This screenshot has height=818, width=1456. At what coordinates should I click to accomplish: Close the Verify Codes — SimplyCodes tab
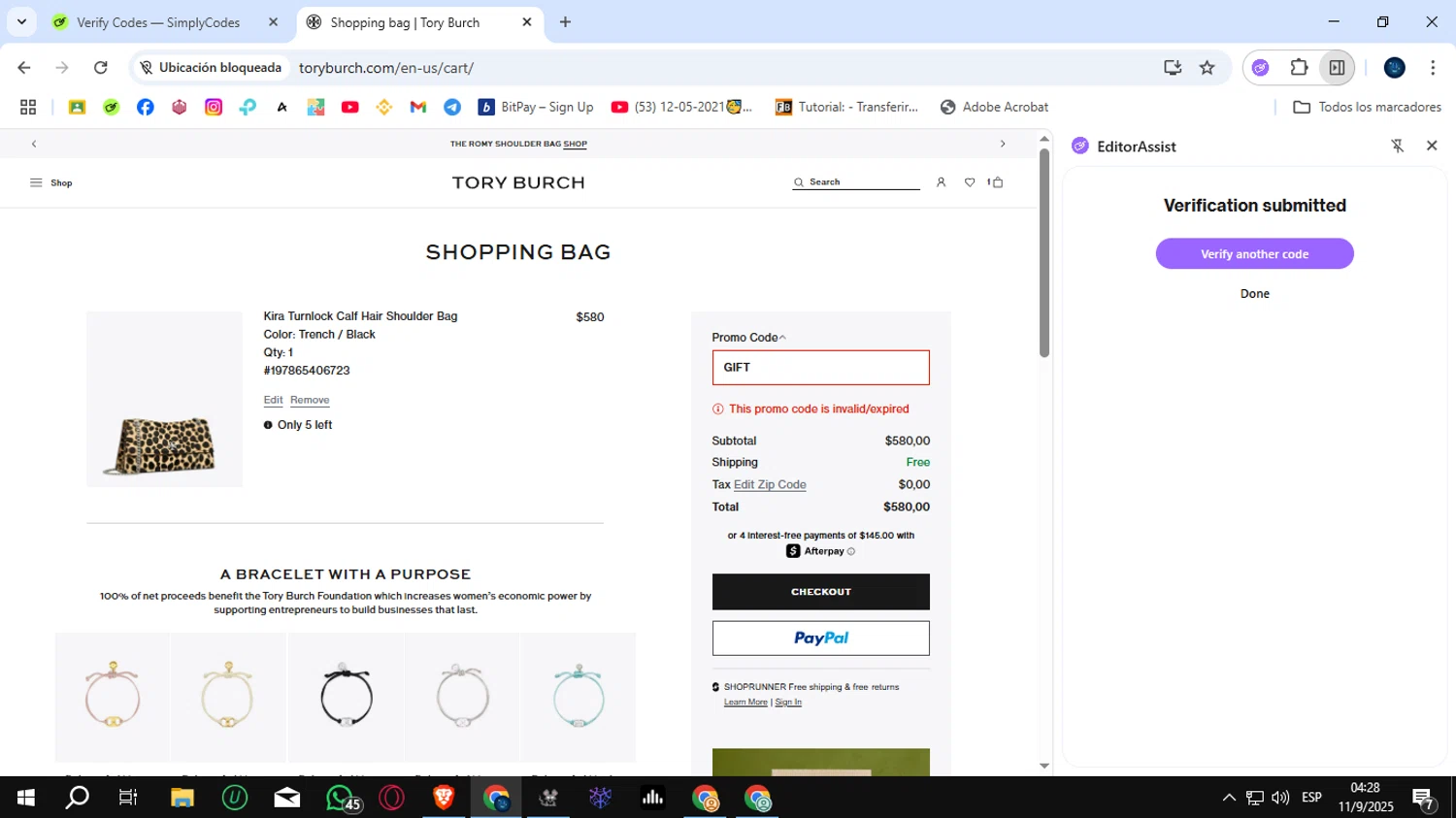273,22
